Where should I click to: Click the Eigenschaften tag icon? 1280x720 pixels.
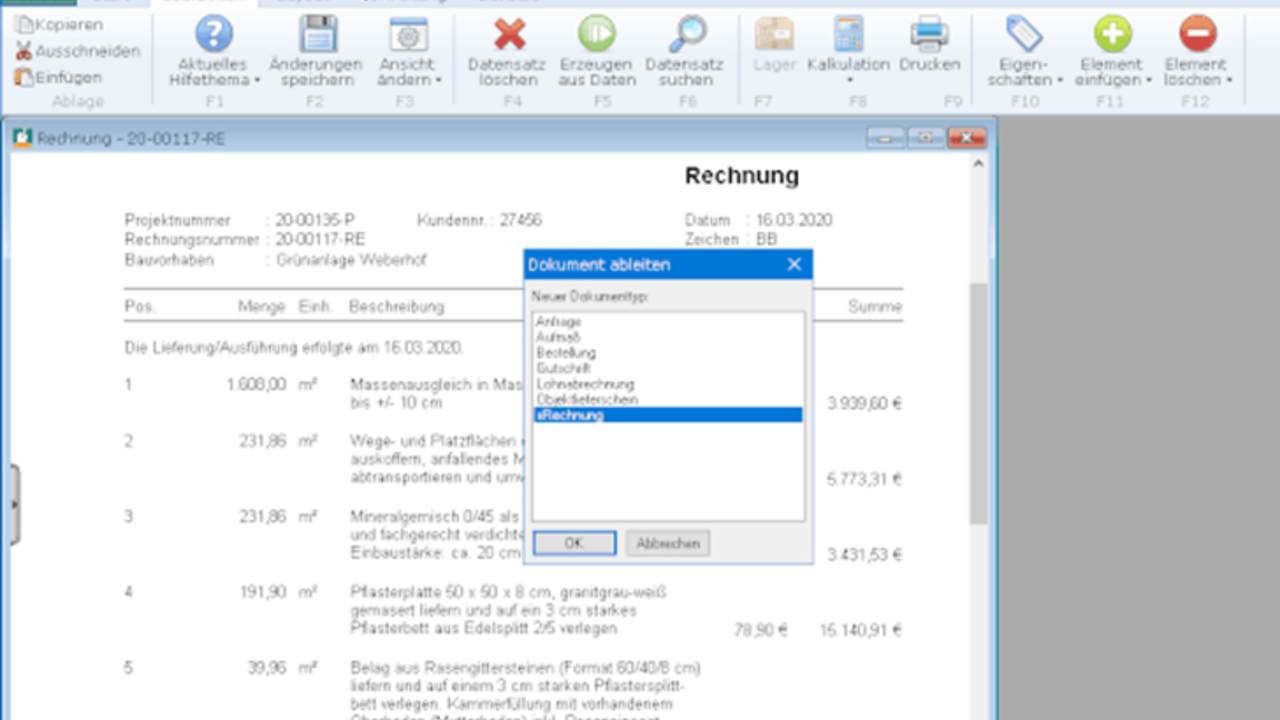[x=1024, y=34]
